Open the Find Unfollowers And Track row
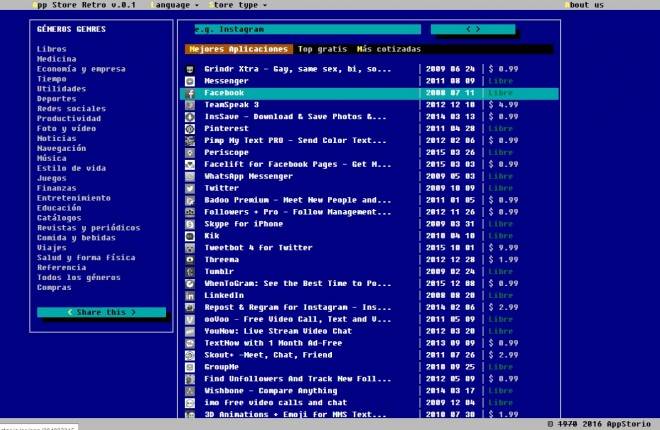This screenshot has height=430, width=660. tap(370, 379)
